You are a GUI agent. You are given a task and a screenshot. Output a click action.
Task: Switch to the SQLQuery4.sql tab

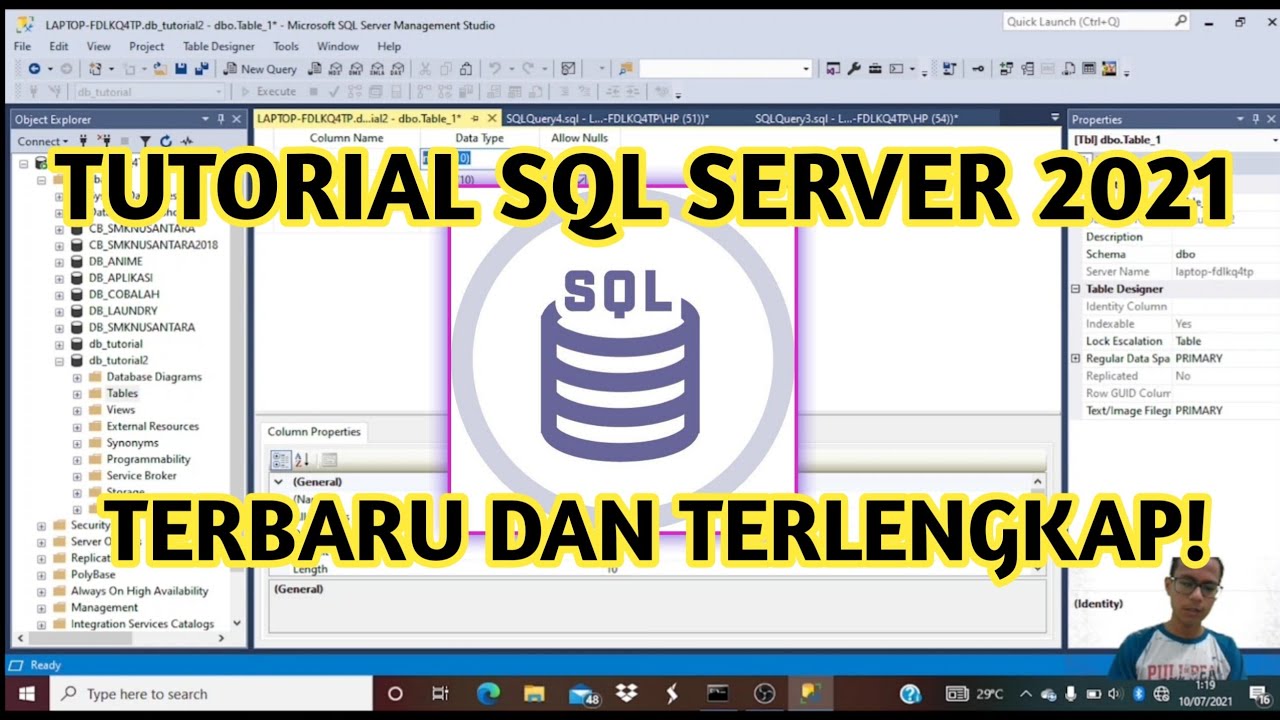pos(607,118)
